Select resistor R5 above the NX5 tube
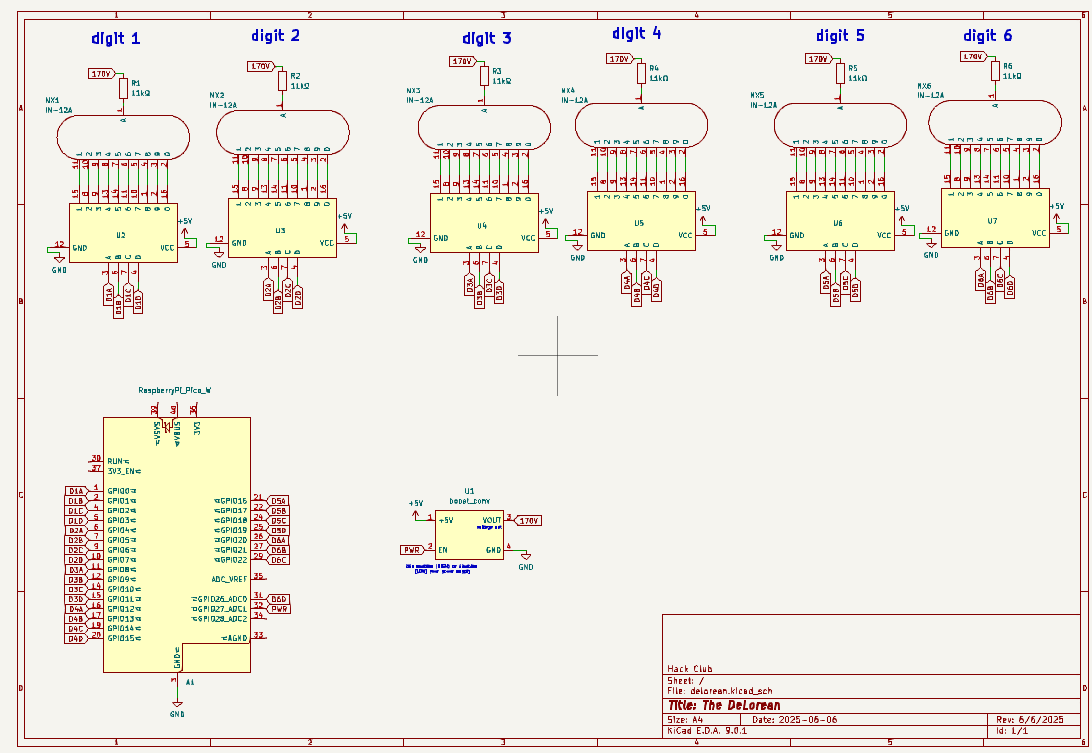This screenshot has height=753, width=1092. pyautogui.click(x=840, y=73)
